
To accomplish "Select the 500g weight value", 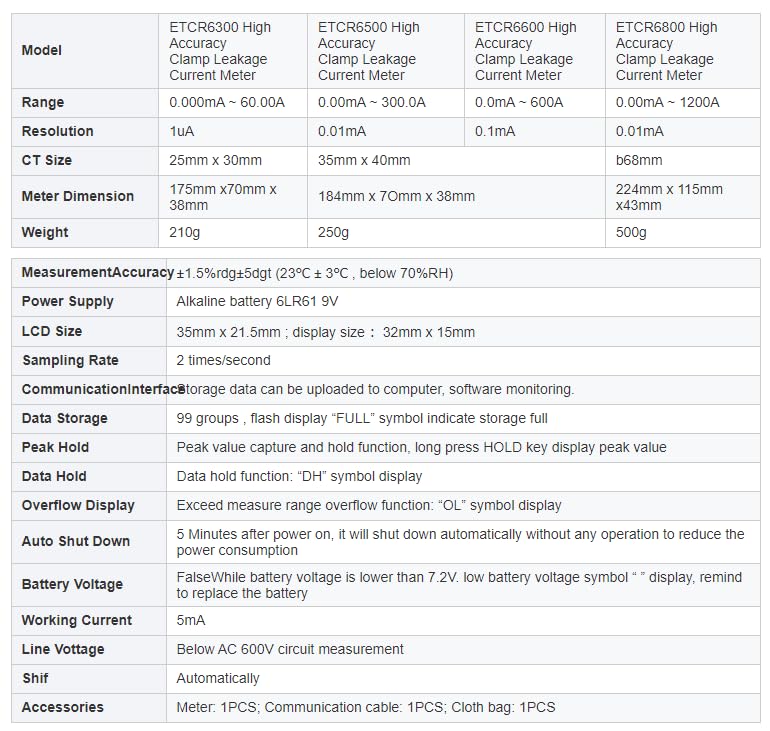I will (x=631, y=233).
